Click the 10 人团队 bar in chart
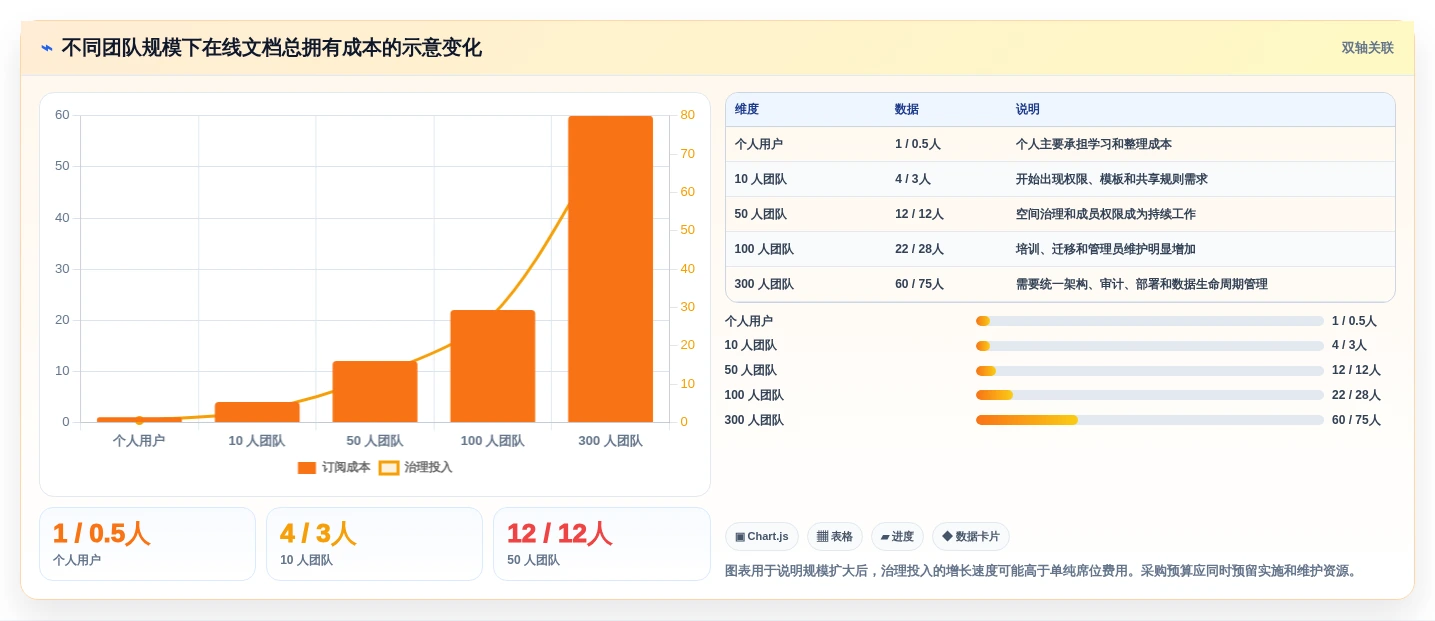The width and height of the screenshot is (1435, 621). click(257, 412)
